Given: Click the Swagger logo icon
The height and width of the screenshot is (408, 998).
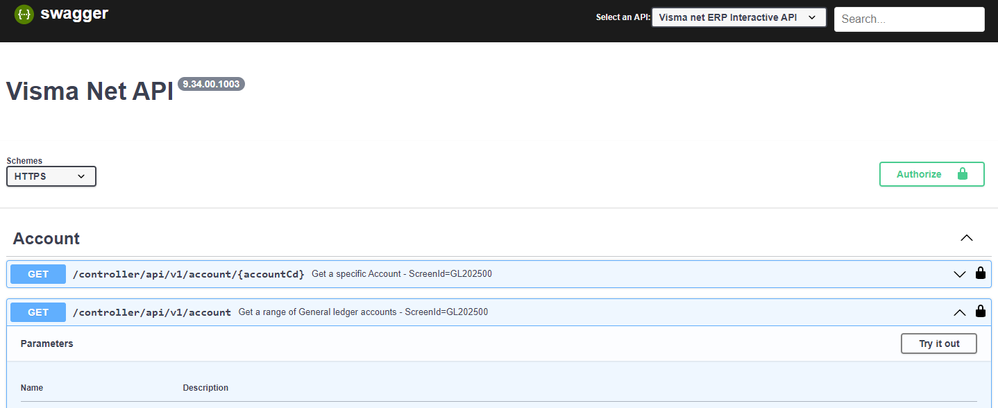Looking at the screenshot, I should point(24,13).
